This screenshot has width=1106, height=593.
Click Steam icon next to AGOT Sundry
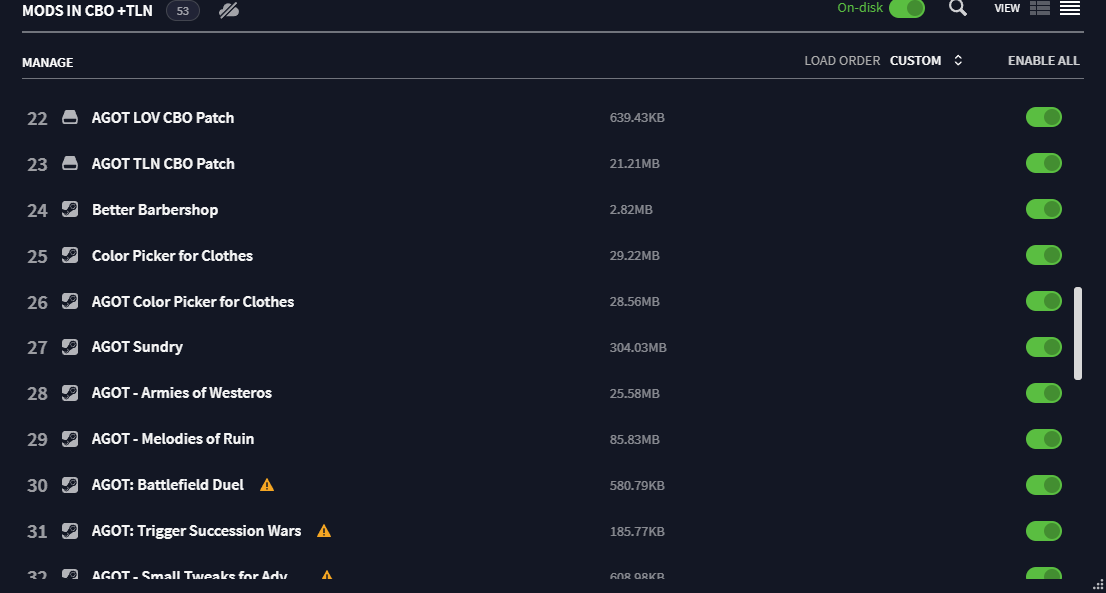70,347
